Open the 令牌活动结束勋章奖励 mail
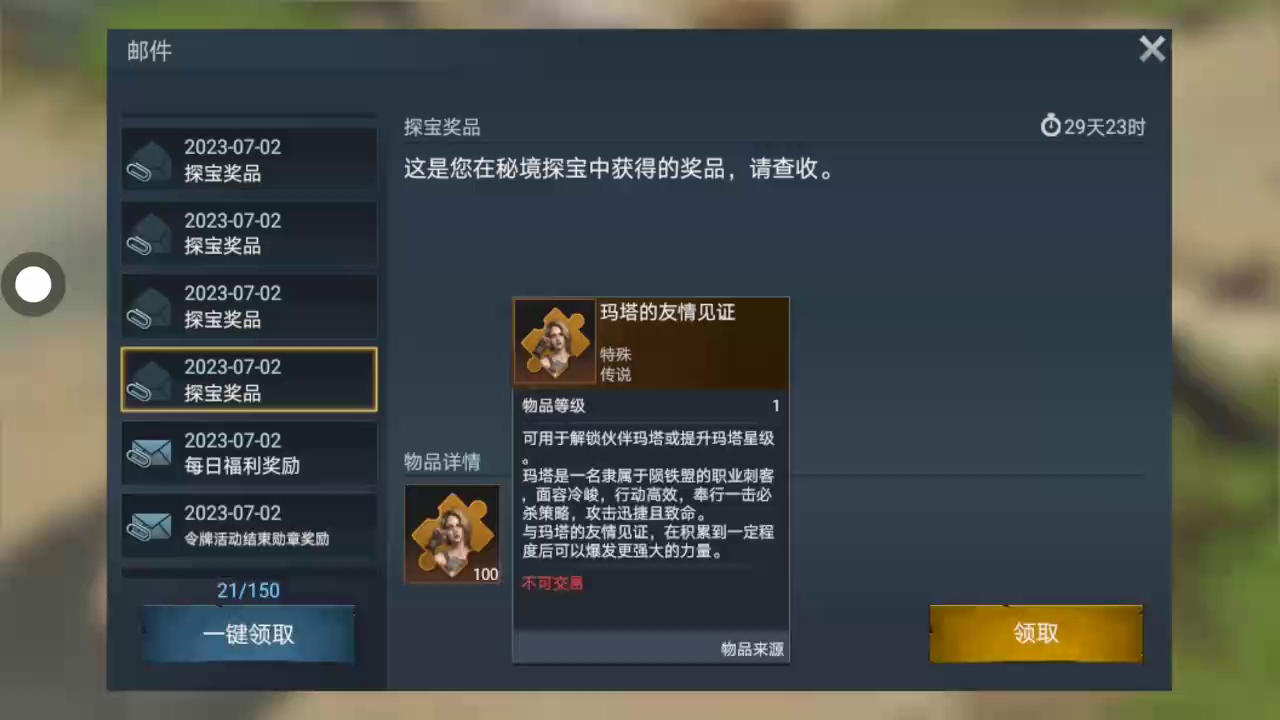 pyautogui.click(x=249, y=525)
